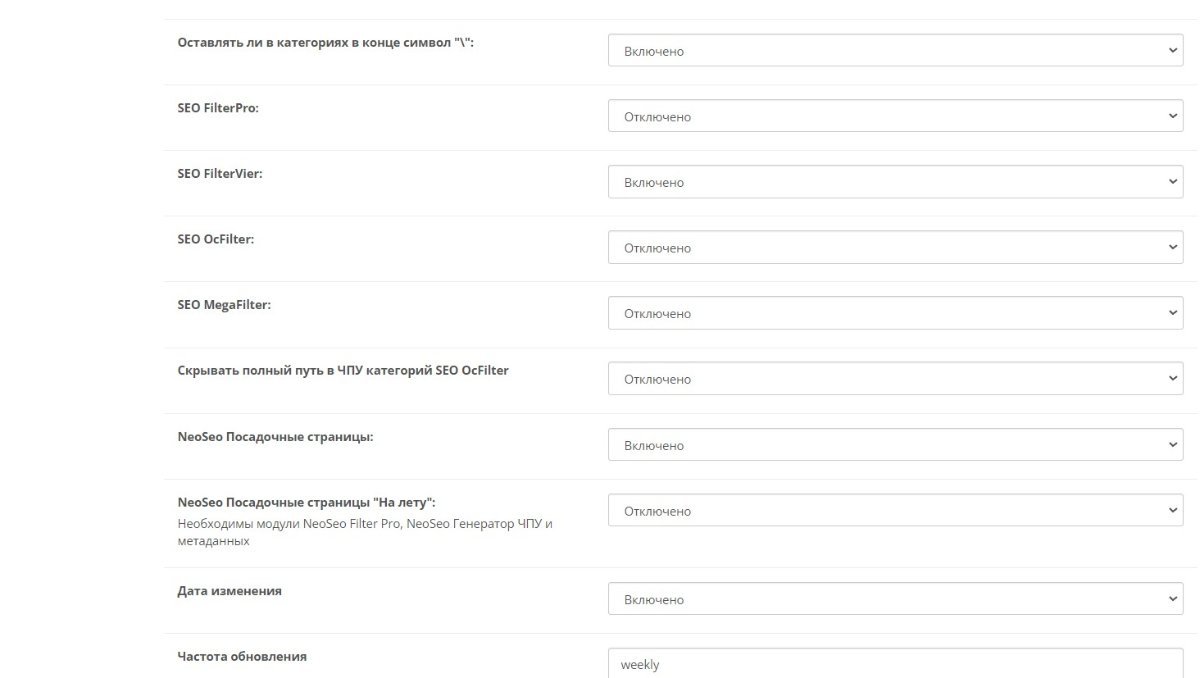Viewport: 1200px width, 678px height.
Task: Expand the NeoSeo "На лету" landing pages dropdown
Action: coord(897,511)
